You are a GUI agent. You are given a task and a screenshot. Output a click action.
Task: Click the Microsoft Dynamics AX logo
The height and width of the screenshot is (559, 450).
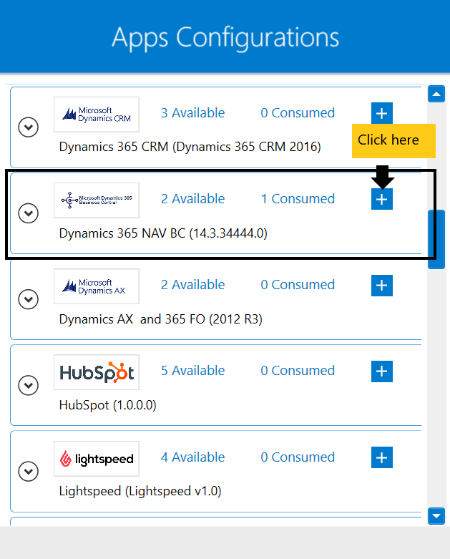[x=96, y=286]
